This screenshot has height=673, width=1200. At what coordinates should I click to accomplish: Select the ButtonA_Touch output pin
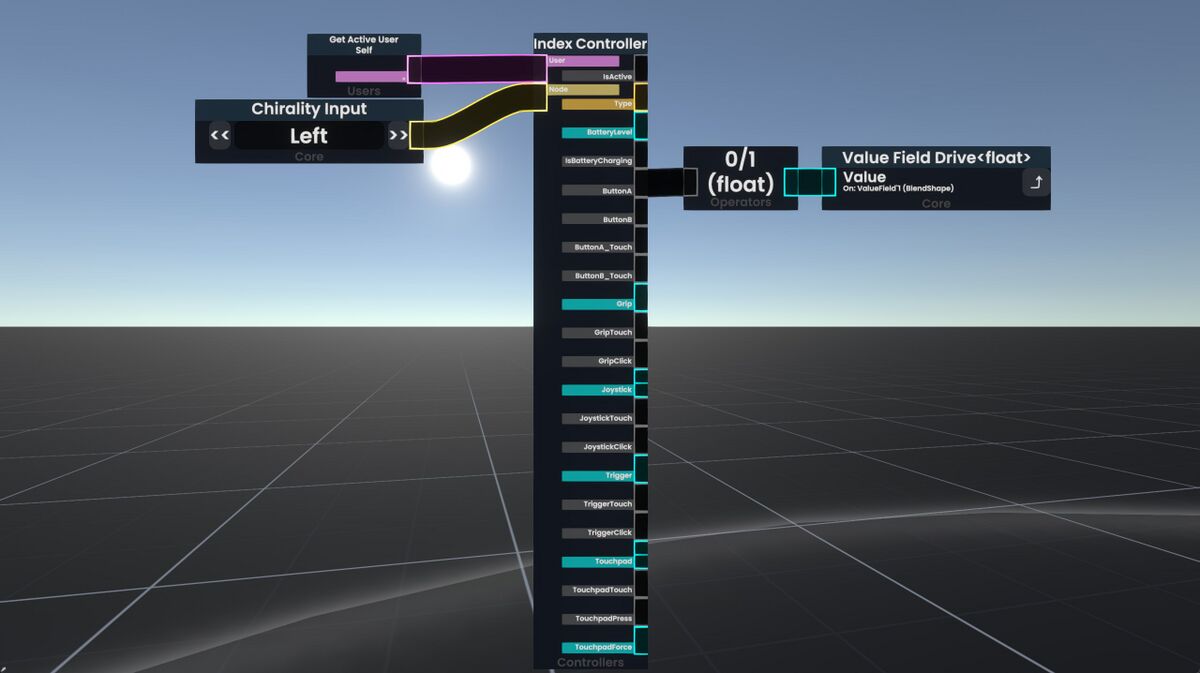pos(641,246)
